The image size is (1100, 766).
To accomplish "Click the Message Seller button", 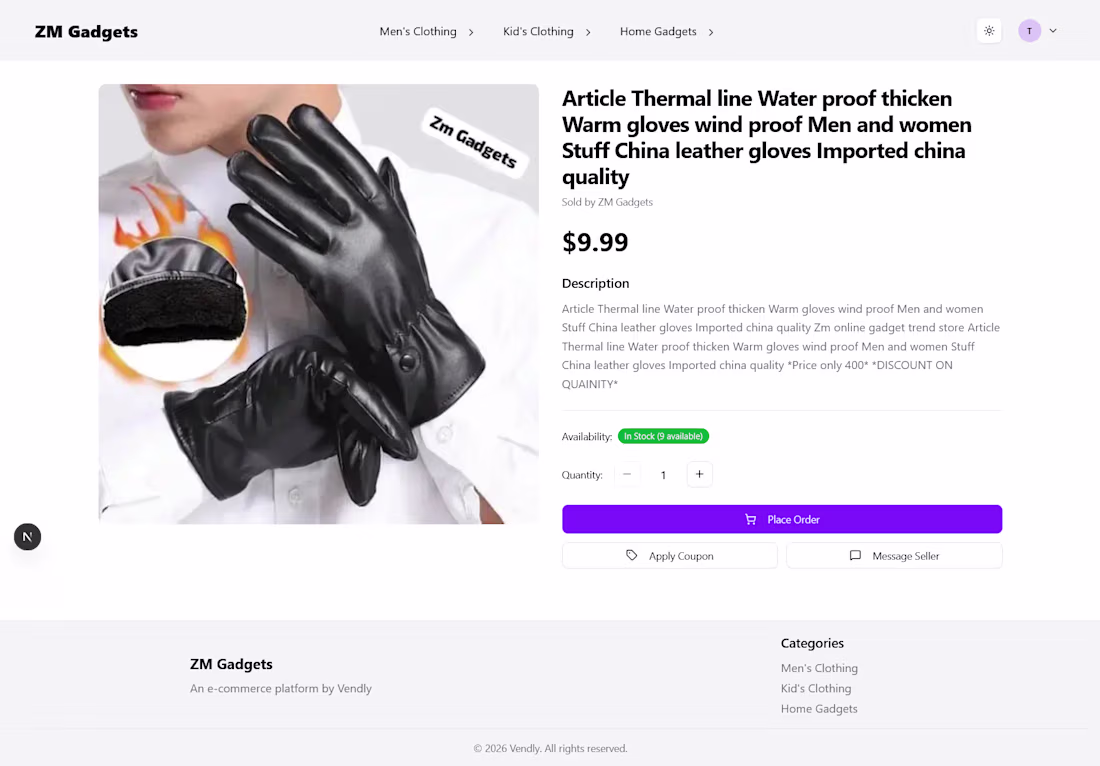I will click(x=894, y=556).
